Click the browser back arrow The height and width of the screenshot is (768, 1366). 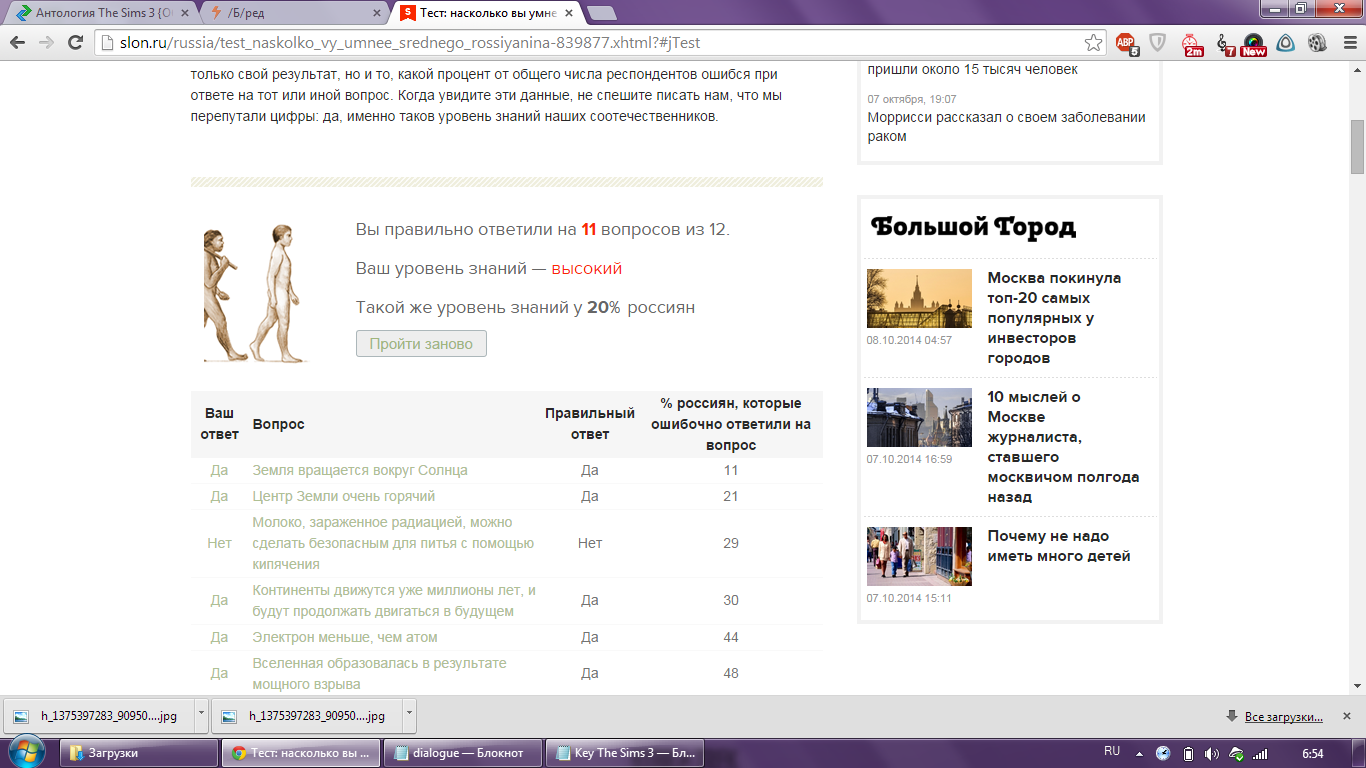click(17, 43)
